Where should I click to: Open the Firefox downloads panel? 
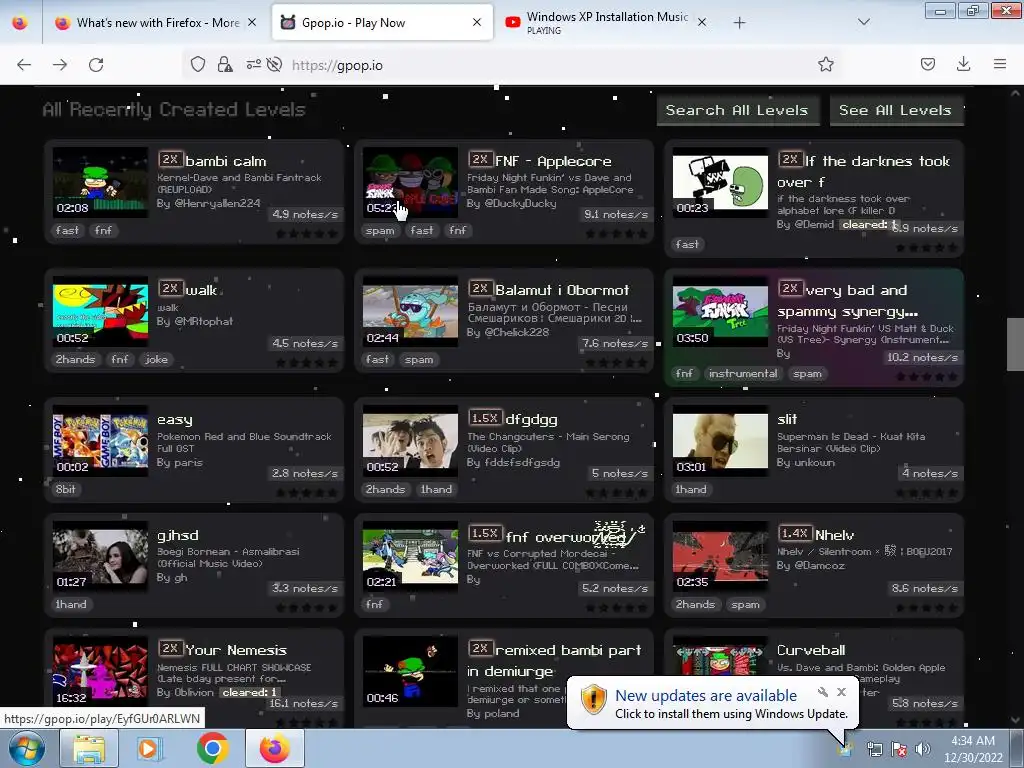[x=963, y=64]
